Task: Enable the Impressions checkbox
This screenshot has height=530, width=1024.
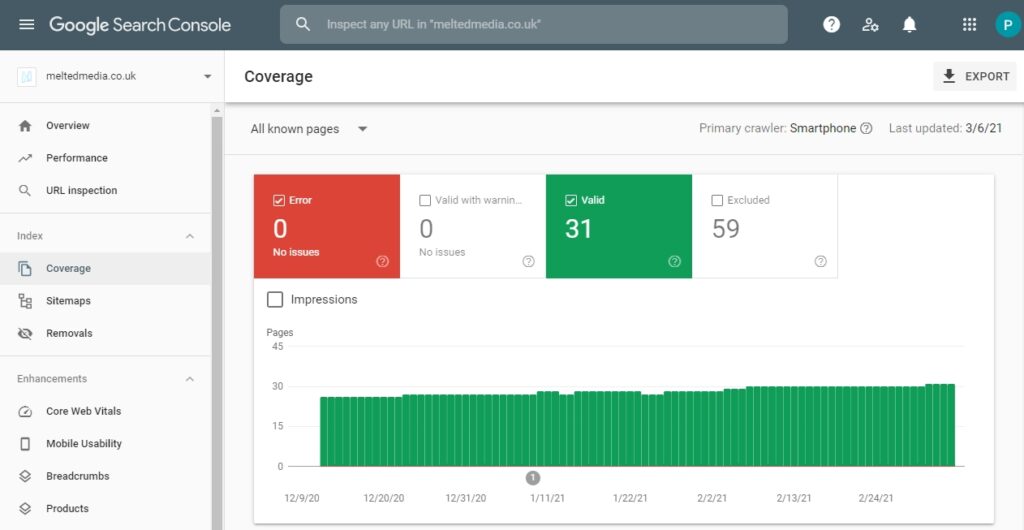Action: tap(275, 300)
